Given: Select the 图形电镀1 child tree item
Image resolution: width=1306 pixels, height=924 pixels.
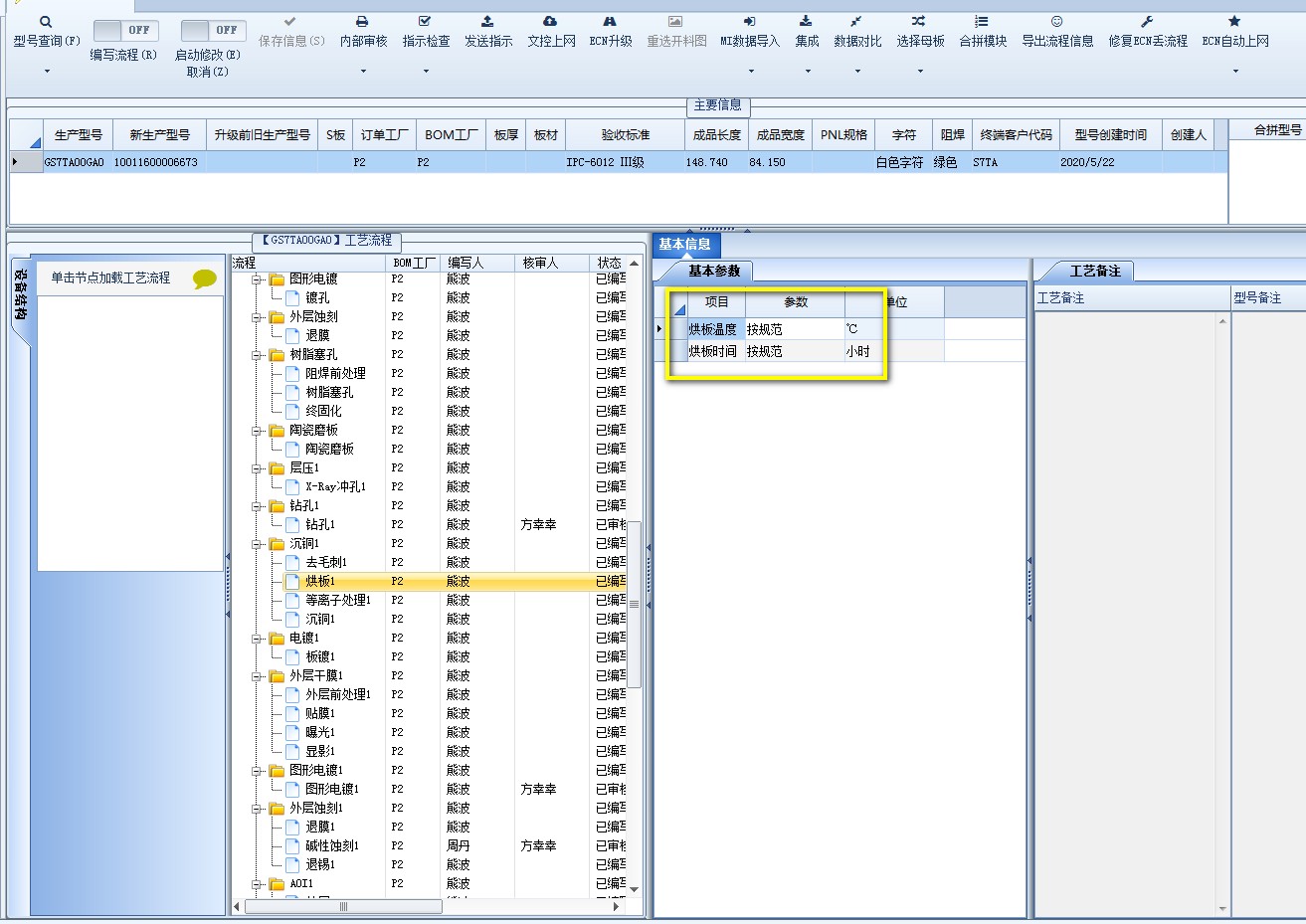Looking at the screenshot, I should [x=331, y=789].
